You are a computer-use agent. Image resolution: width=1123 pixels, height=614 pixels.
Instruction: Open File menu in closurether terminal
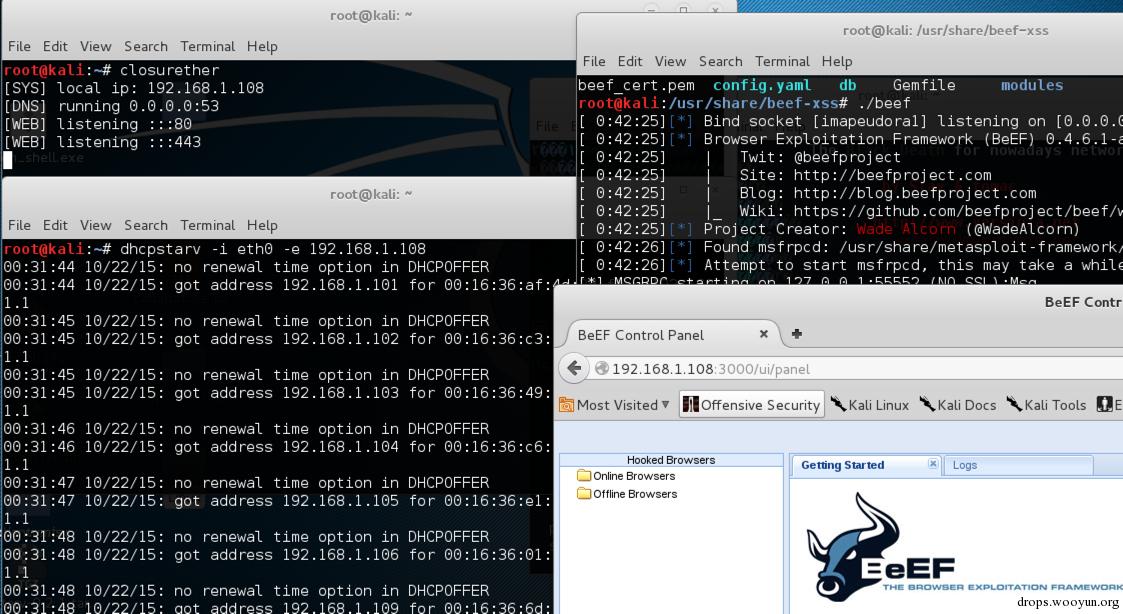(x=19, y=47)
